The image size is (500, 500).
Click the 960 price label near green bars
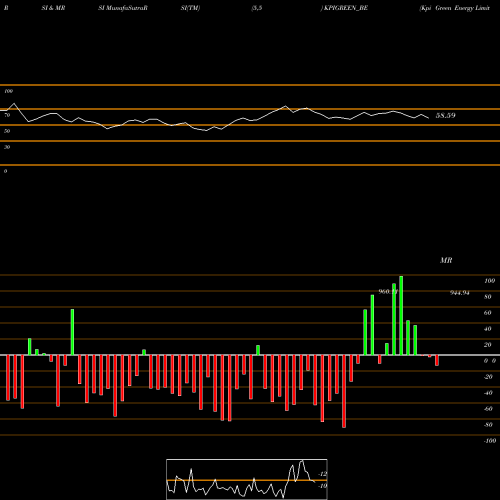pyautogui.click(x=388, y=292)
